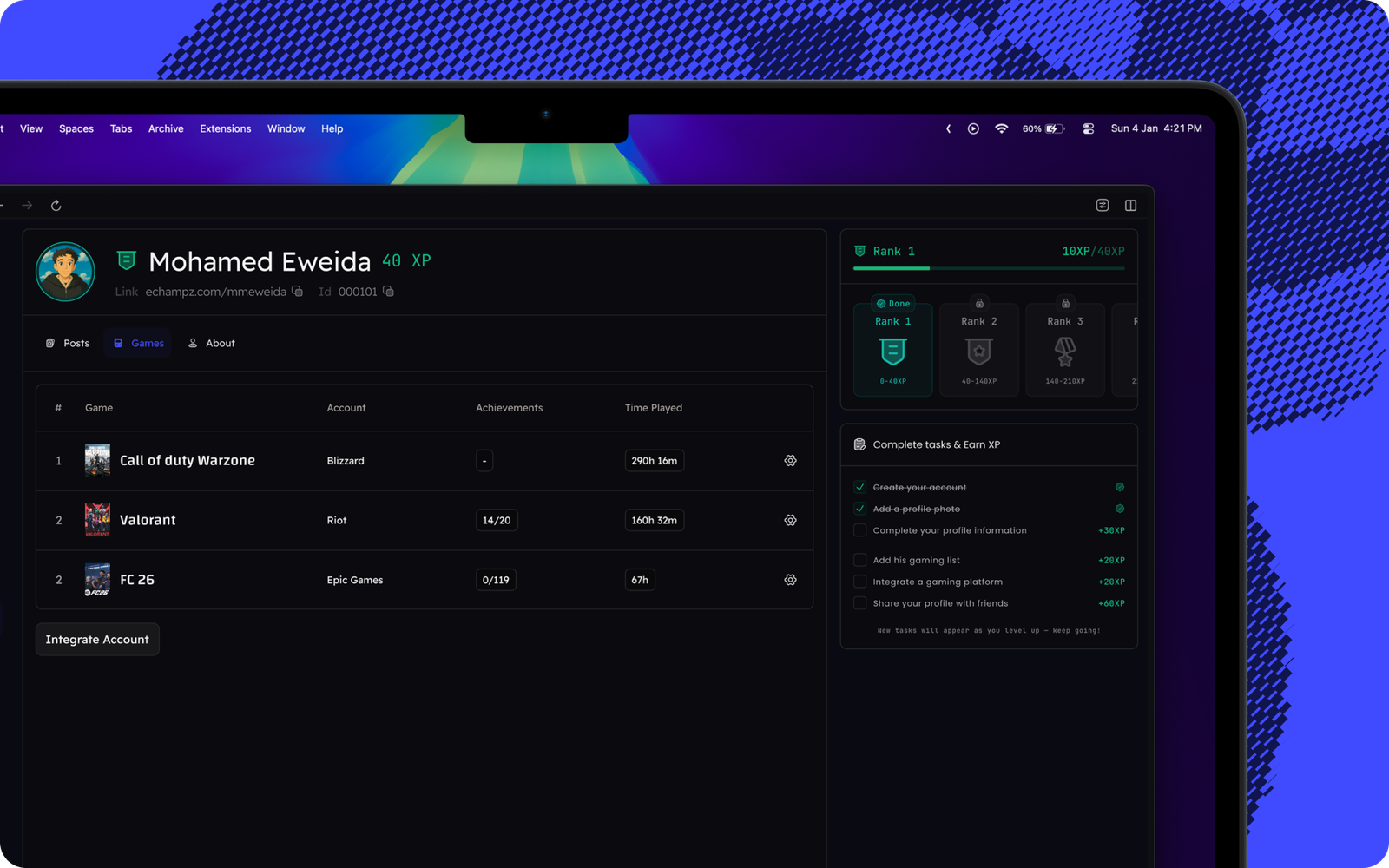Image resolution: width=1389 pixels, height=868 pixels.
Task: Check 'Add his gaming list' task
Action: [860, 560]
